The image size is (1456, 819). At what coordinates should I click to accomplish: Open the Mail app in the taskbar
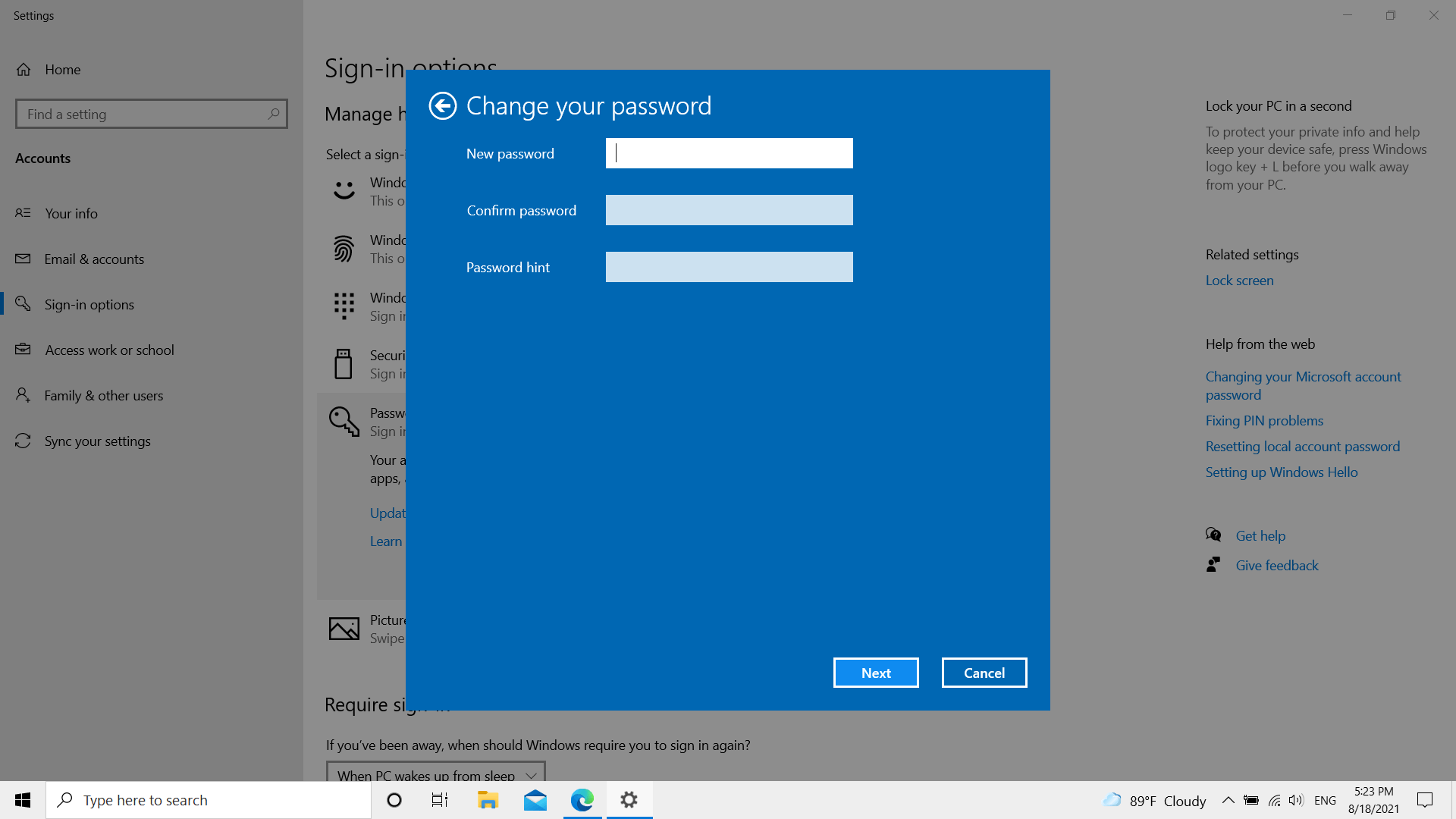coord(535,800)
